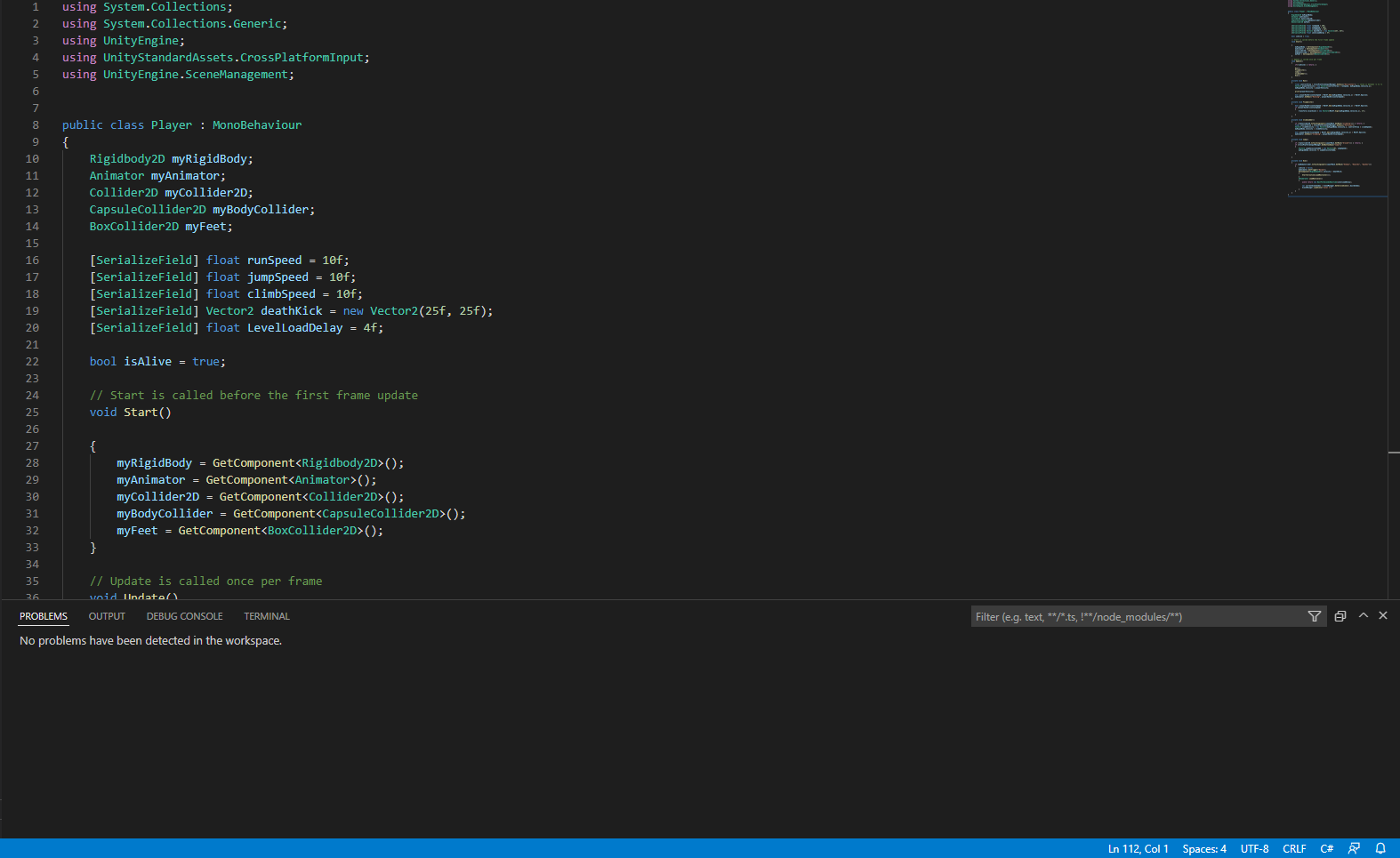Maximize the panel with the chevron-up icon
This screenshot has height=858, width=1400.
pyautogui.click(x=1363, y=615)
